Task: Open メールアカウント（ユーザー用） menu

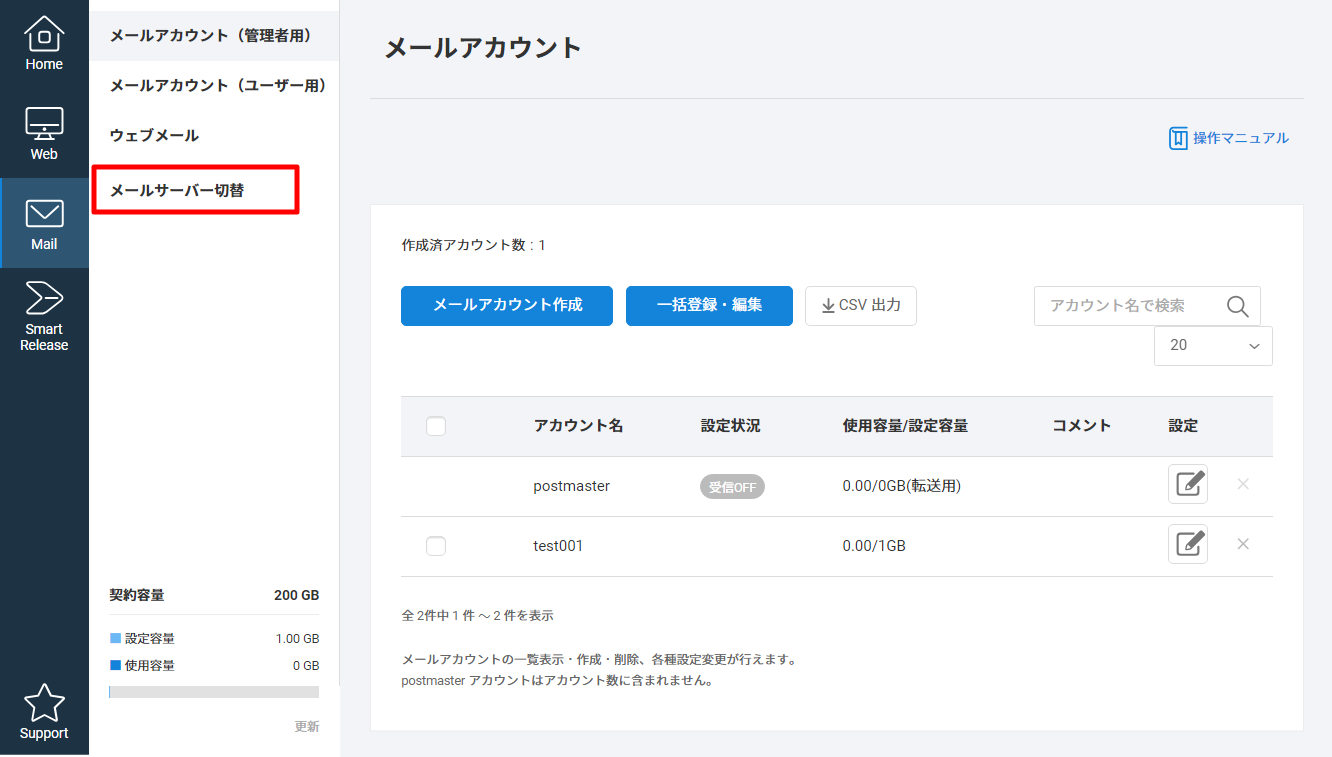Action: coord(218,86)
